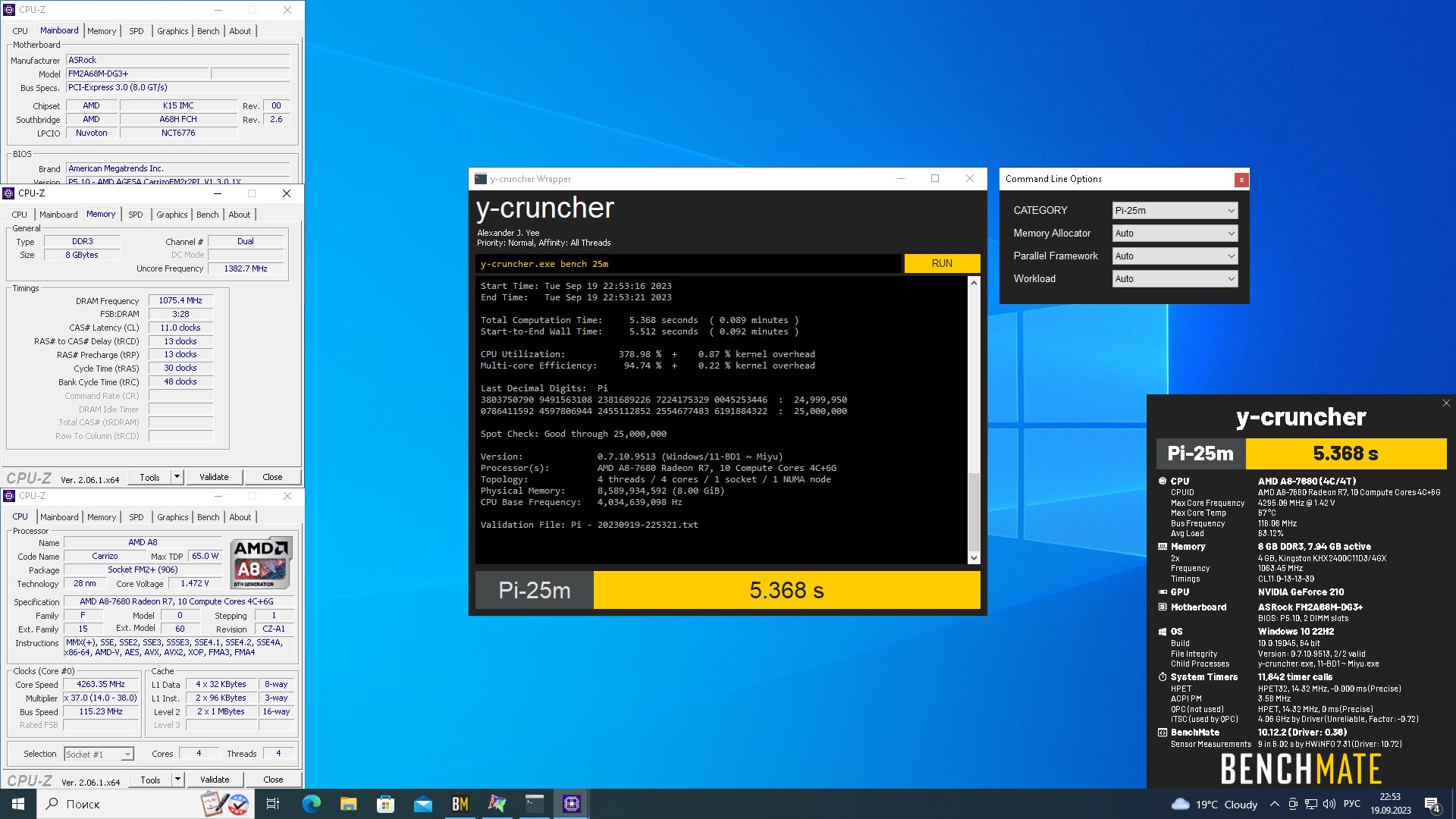Expand Tools arrow in bottom CPU-Z window
This screenshot has height=819, width=1456.
point(177,780)
